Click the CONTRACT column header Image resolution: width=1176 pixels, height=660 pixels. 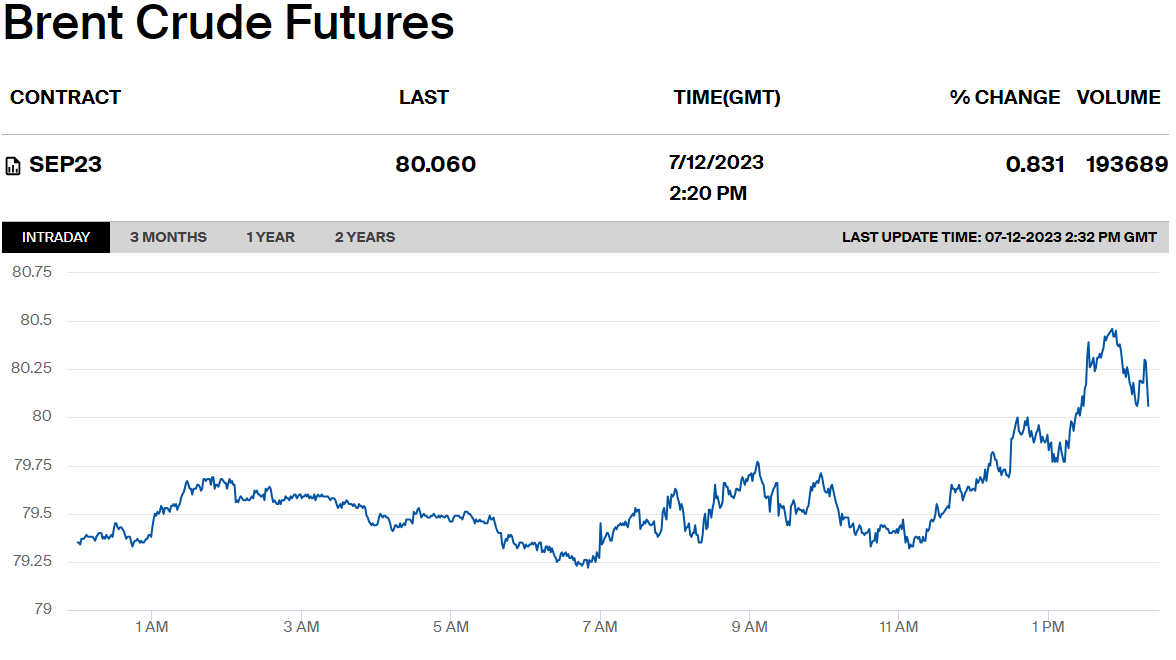click(x=65, y=98)
